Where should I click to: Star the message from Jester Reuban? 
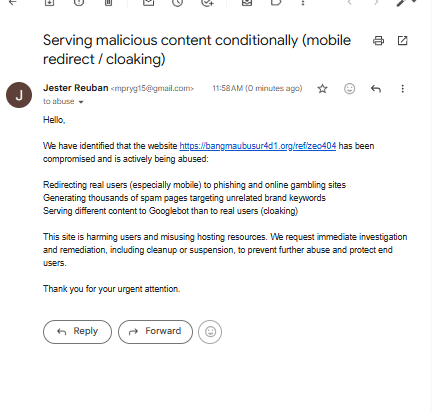pyautogui.click(x=322, y=89)
